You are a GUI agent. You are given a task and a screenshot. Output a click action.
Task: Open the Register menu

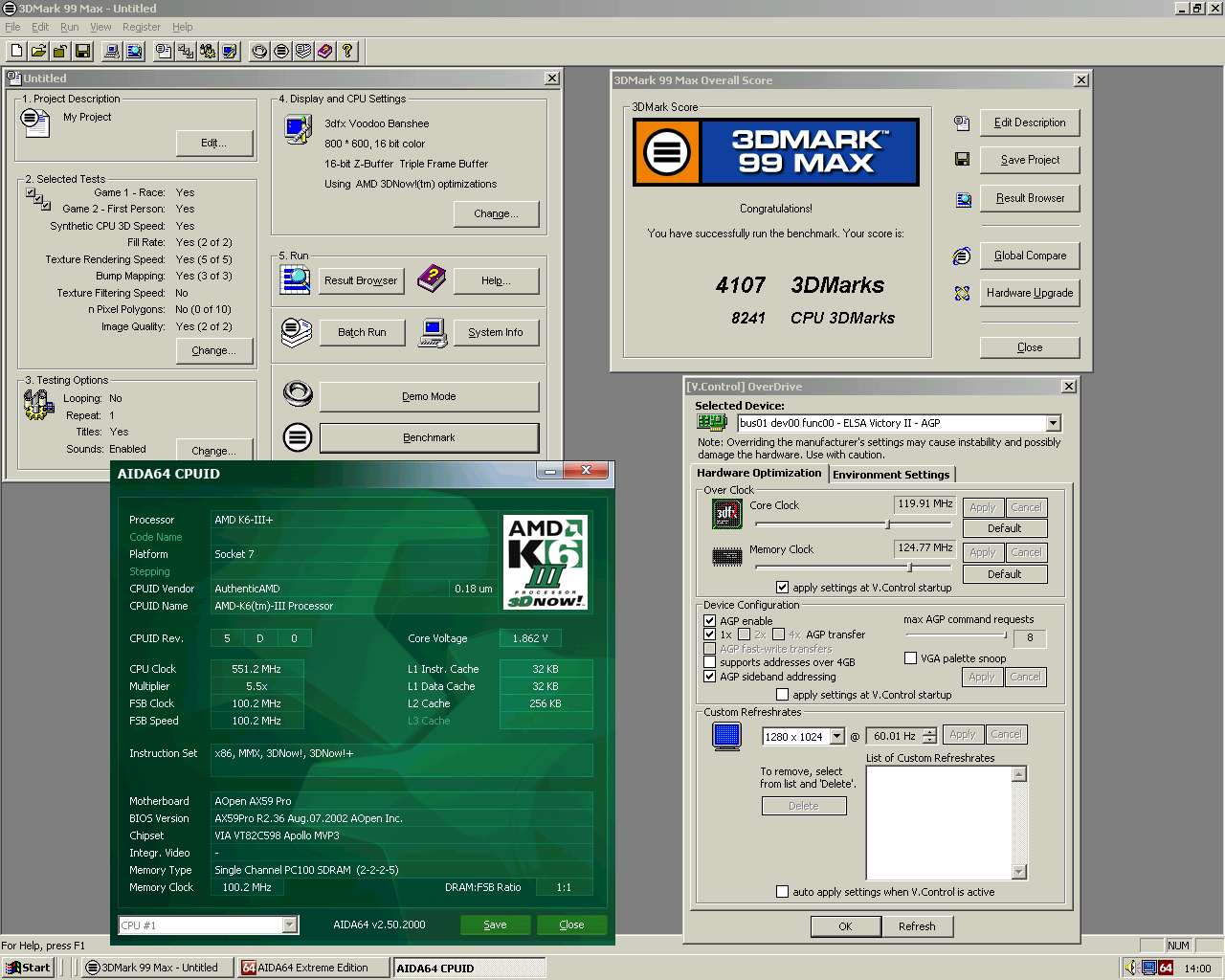142,27
